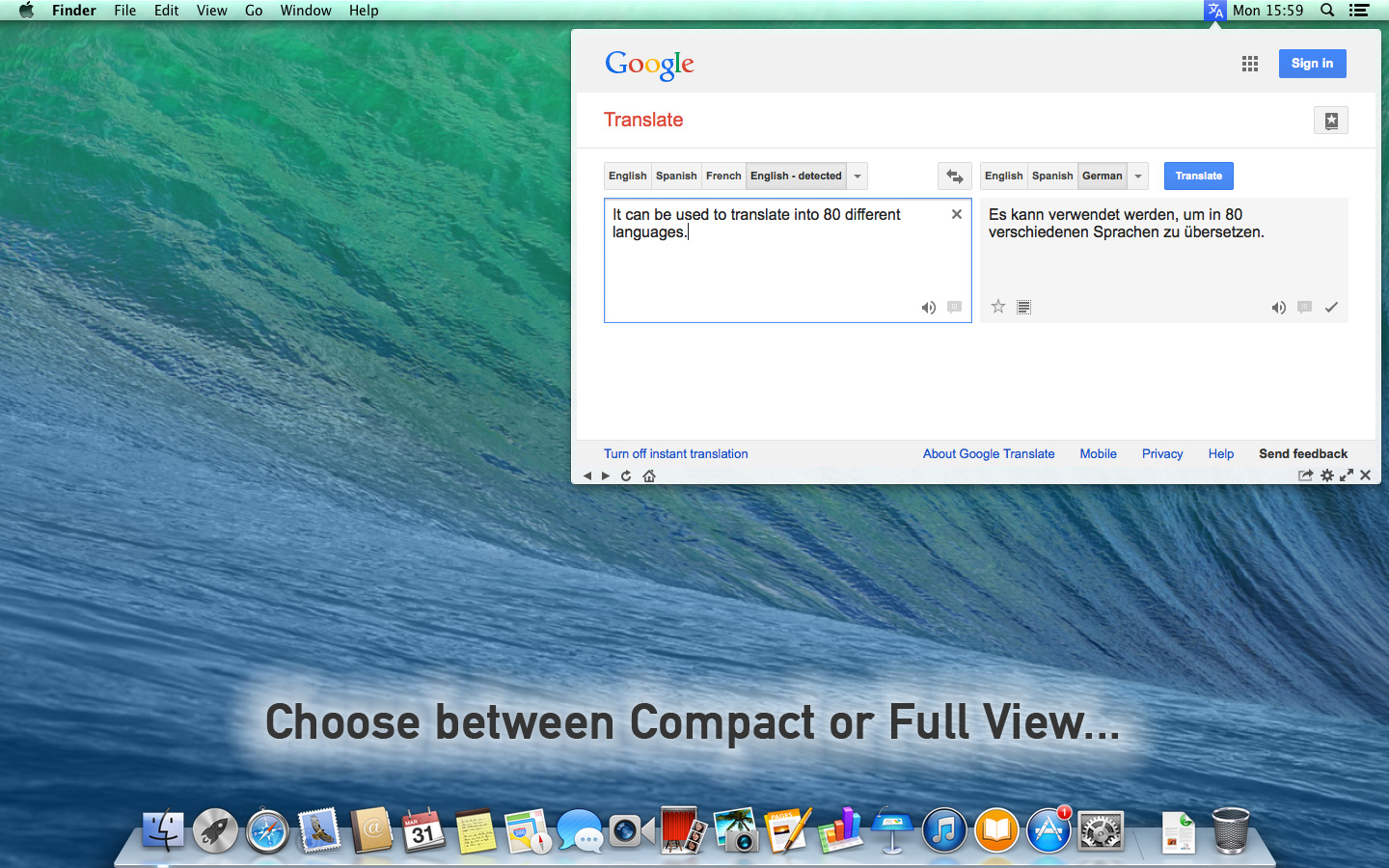
Task: Click the Google logo
Action: click(649, 65)
